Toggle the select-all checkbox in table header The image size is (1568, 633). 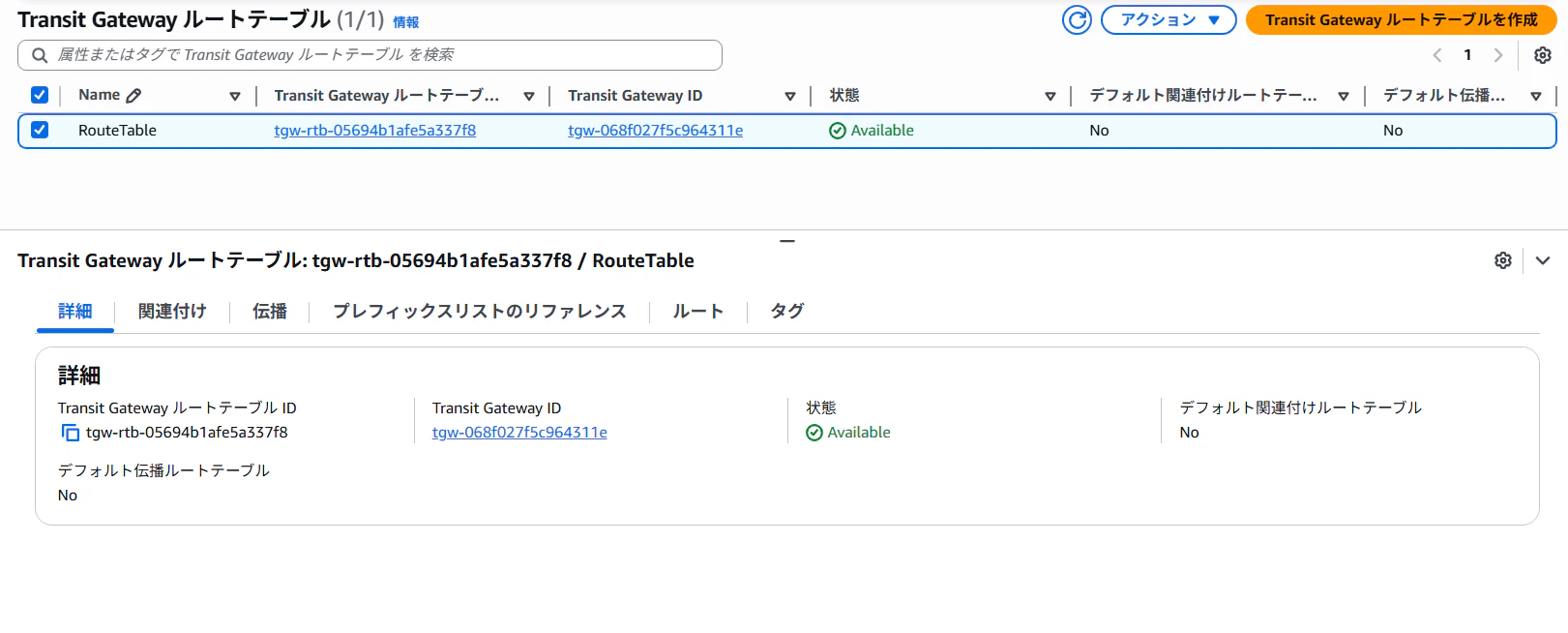point(40,95)
